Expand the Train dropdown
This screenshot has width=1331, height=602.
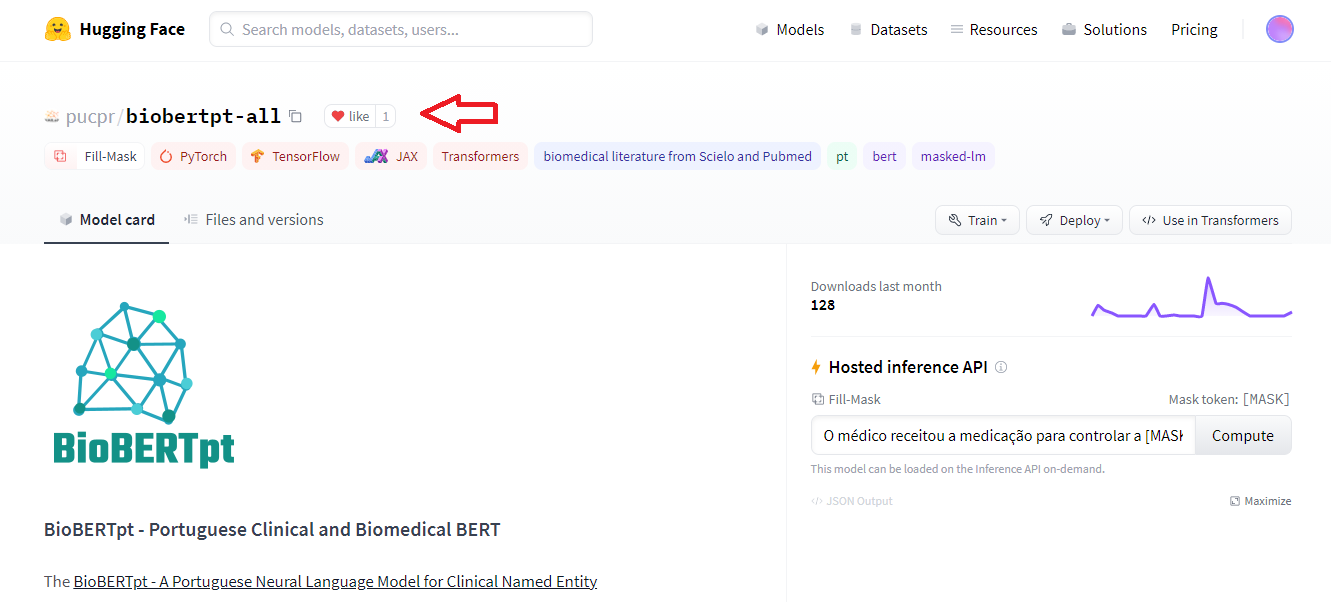[x=977, y=220]
